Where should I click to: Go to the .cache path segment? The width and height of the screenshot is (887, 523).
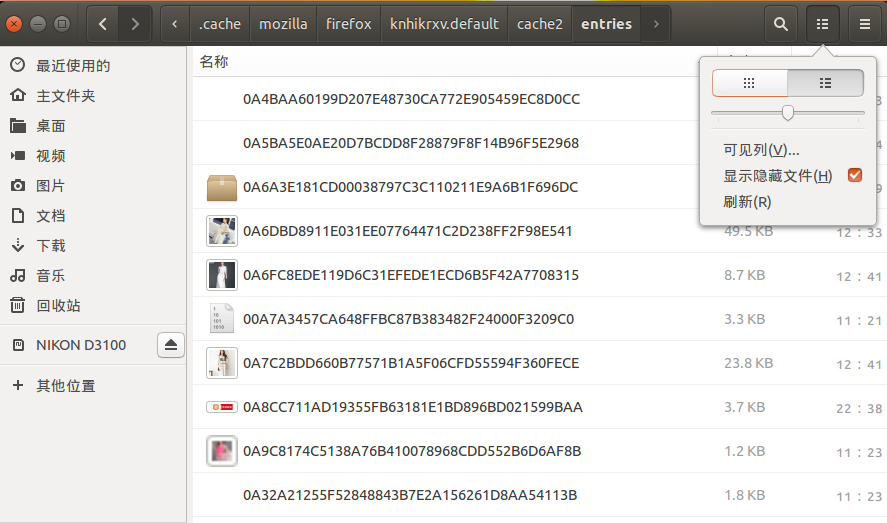(x=219, y=23)
